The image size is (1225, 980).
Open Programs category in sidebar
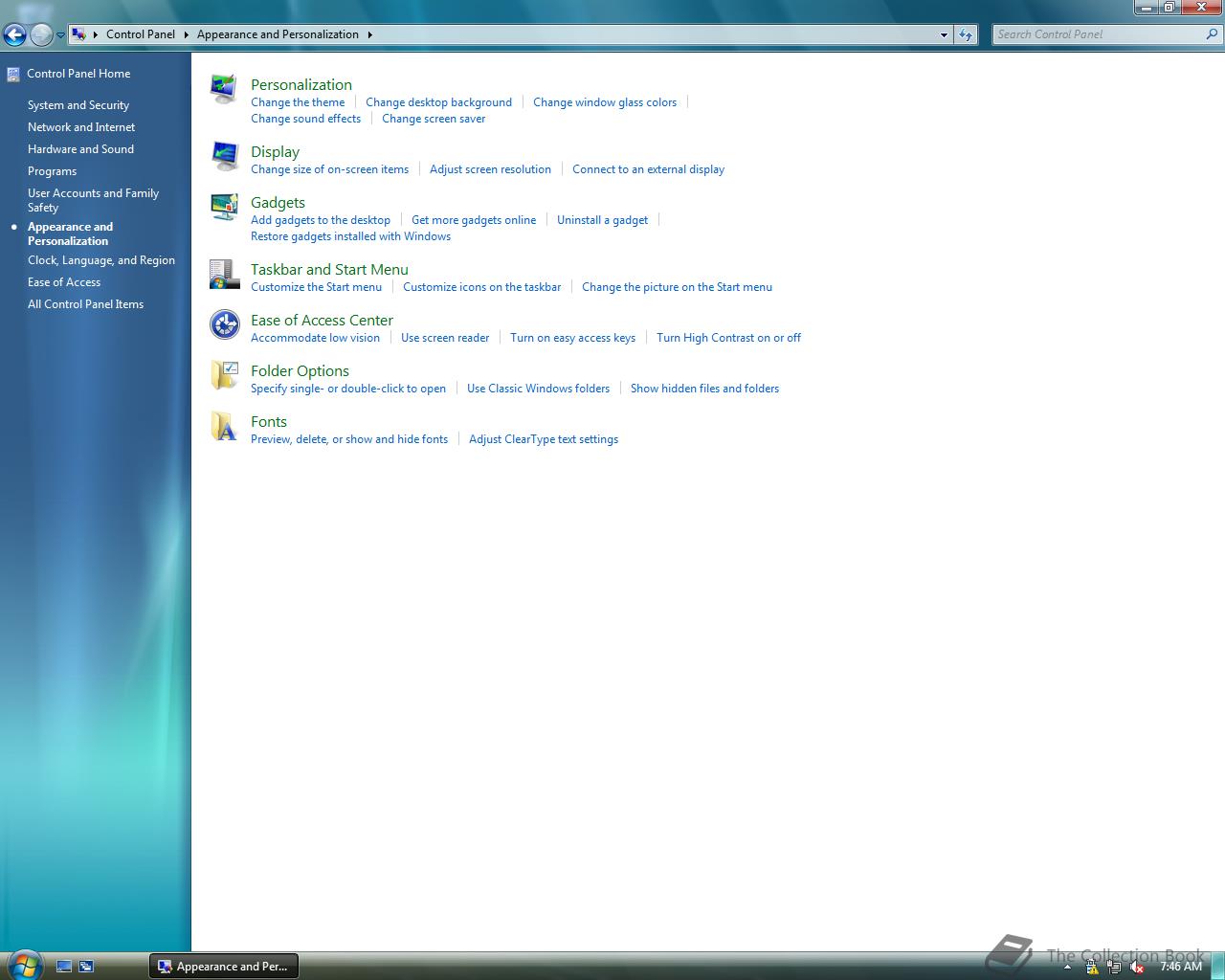52,171
